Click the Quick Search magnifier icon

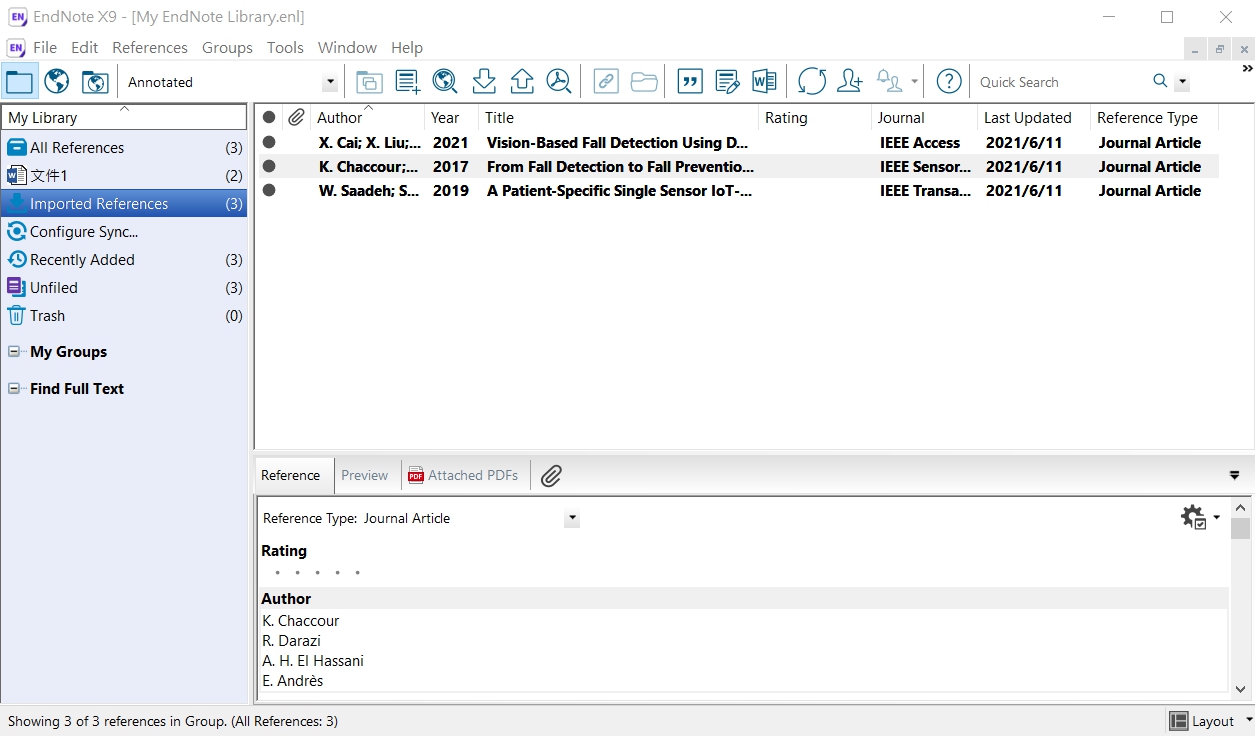pyautogui.click(x=1160, y=81)
